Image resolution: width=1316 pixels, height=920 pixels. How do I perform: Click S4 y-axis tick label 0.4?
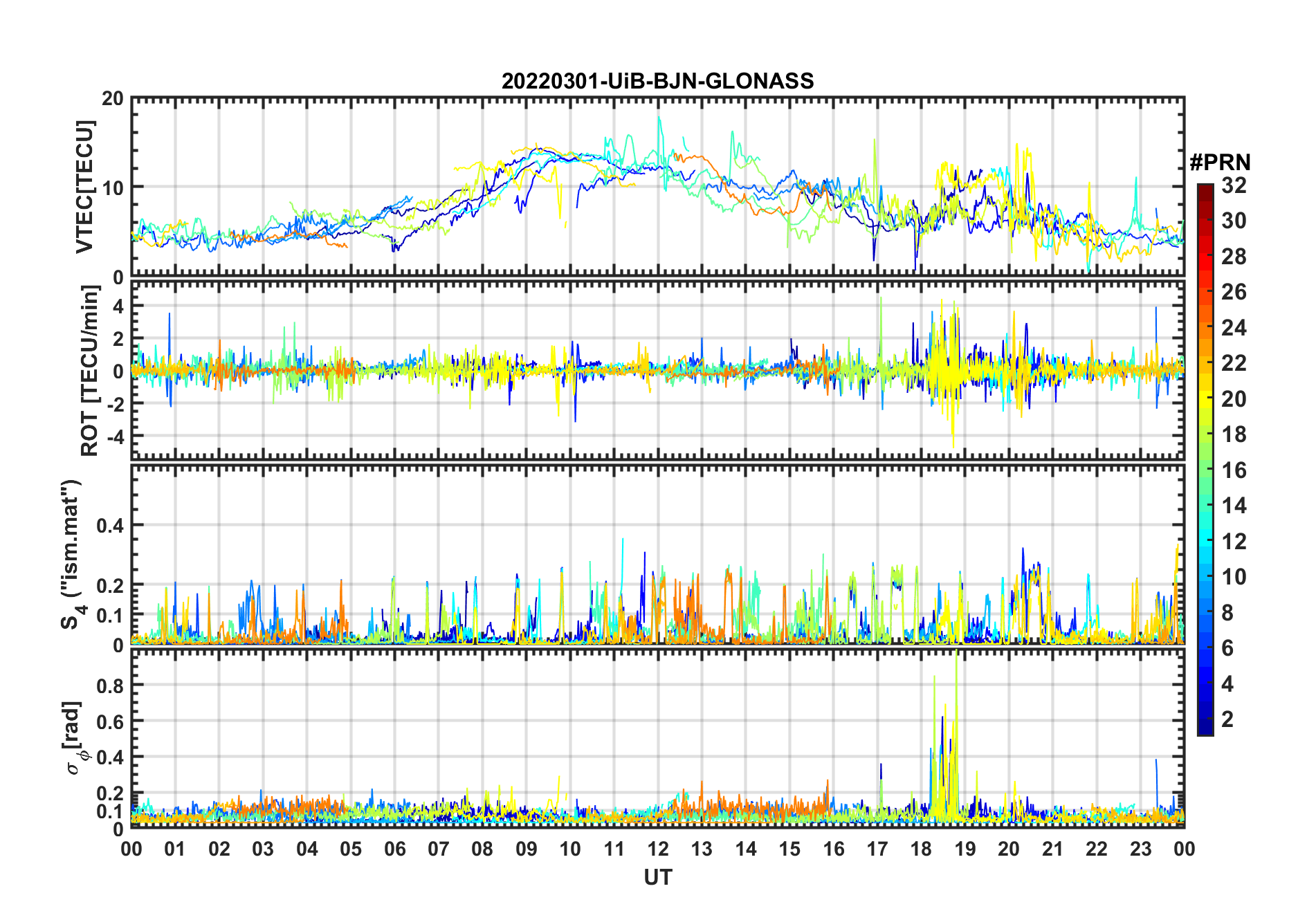point(110,525)
